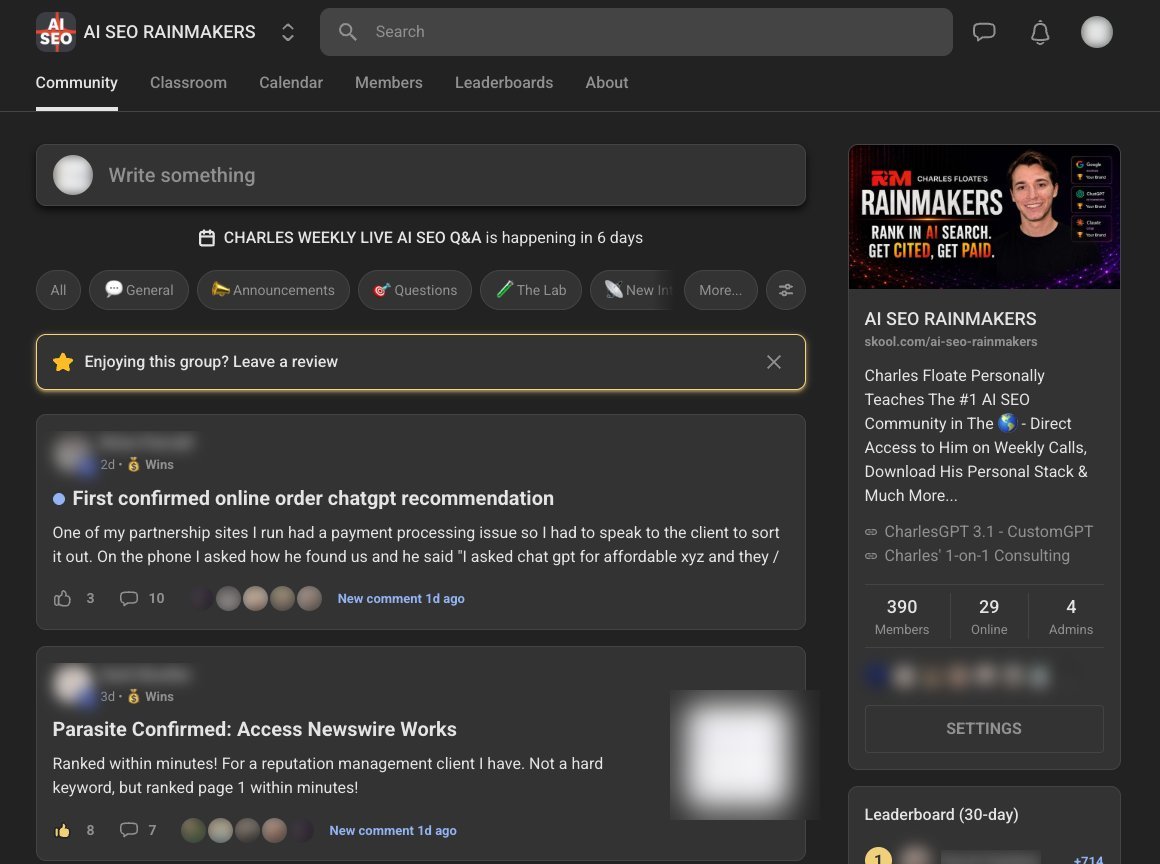Click link icon beside CharlesGPT 3.1
1160x864 pixels.
coord(871,532)
